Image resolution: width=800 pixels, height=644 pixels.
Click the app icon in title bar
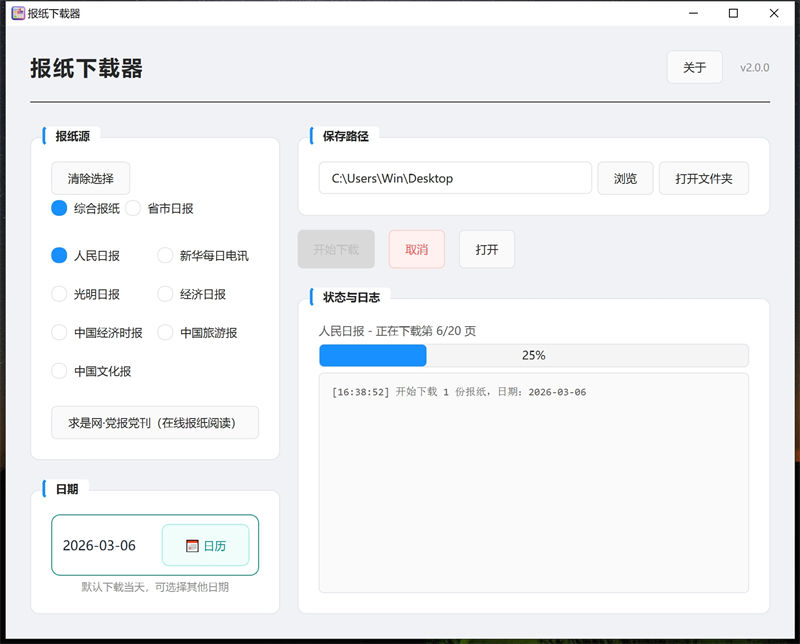18,13
